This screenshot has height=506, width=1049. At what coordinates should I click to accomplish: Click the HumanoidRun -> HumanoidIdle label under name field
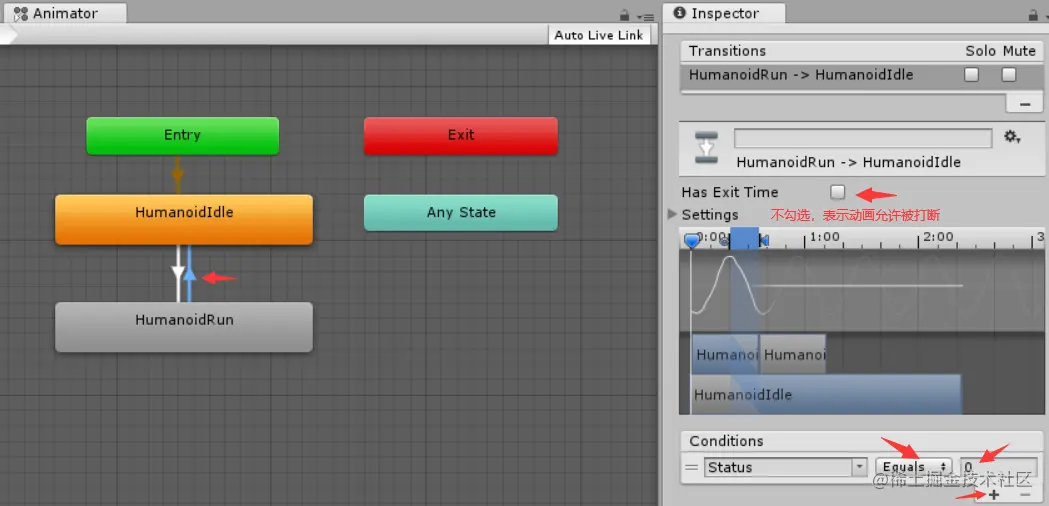(848, 163)
